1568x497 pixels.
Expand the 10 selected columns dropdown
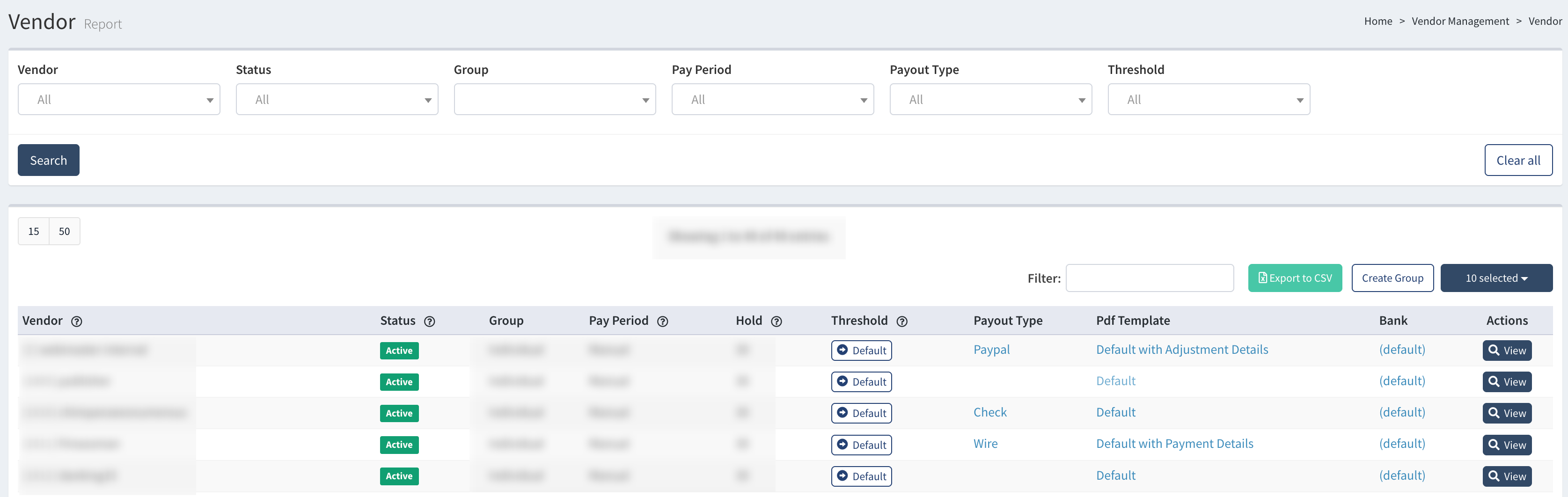(1496, 278)
